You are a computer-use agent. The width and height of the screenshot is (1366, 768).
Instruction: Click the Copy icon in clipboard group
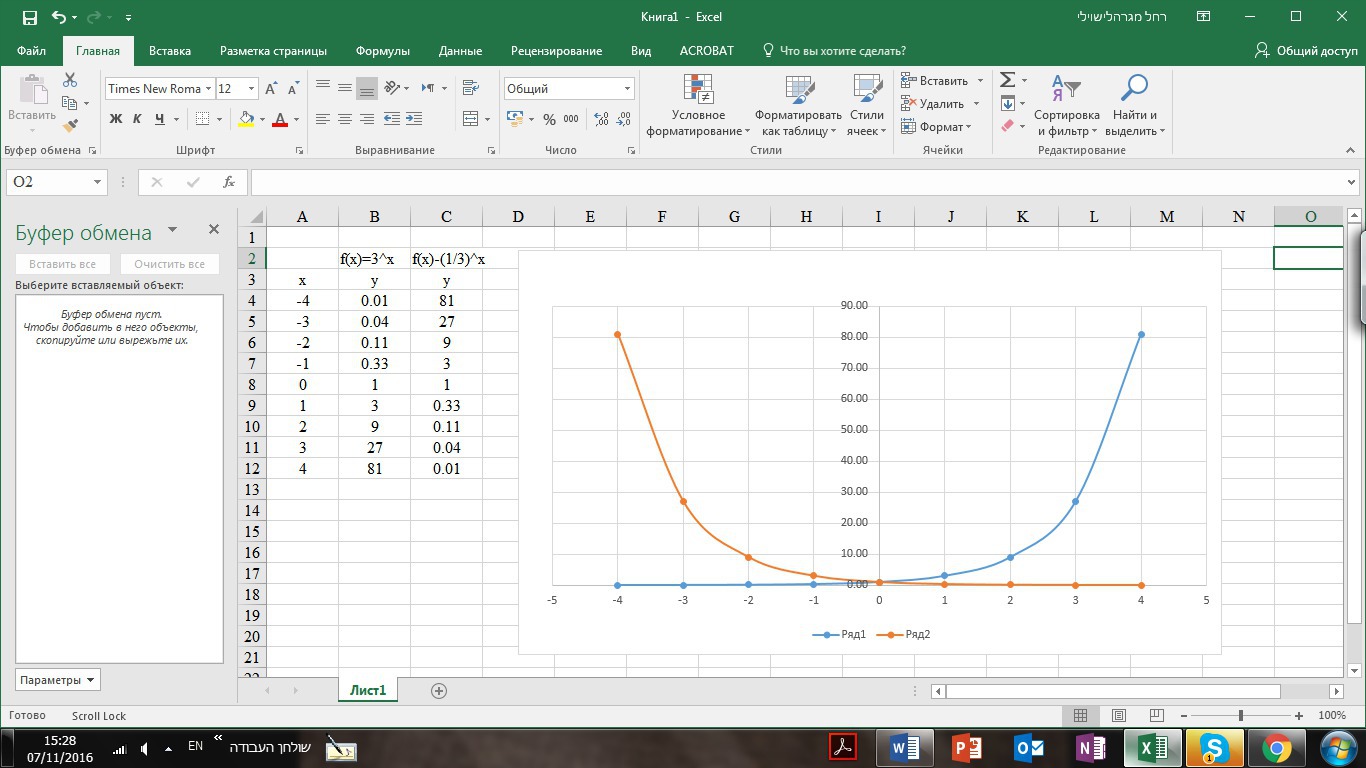point(69,103)
